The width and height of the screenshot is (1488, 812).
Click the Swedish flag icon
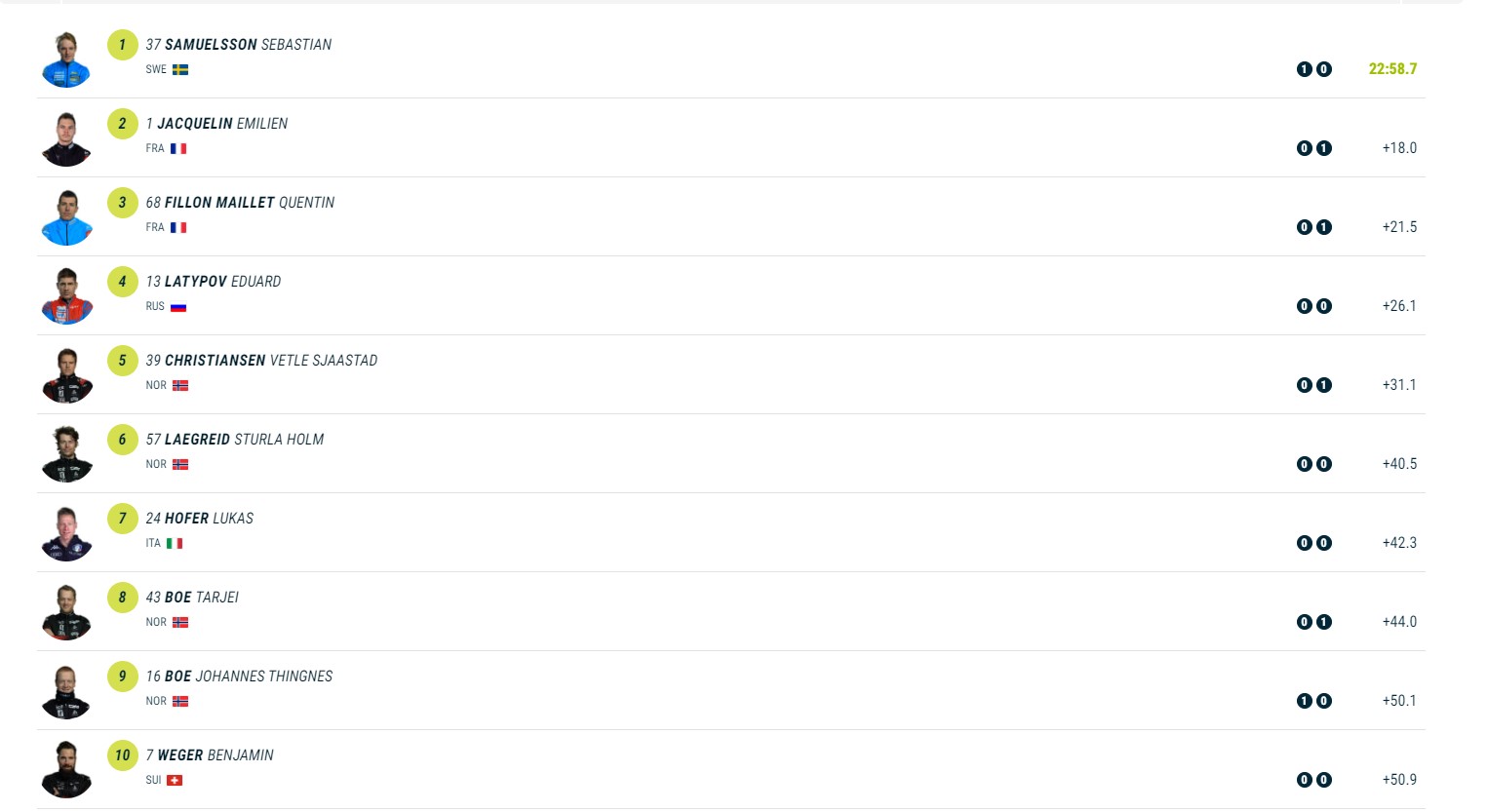click(x=180, y=70)
